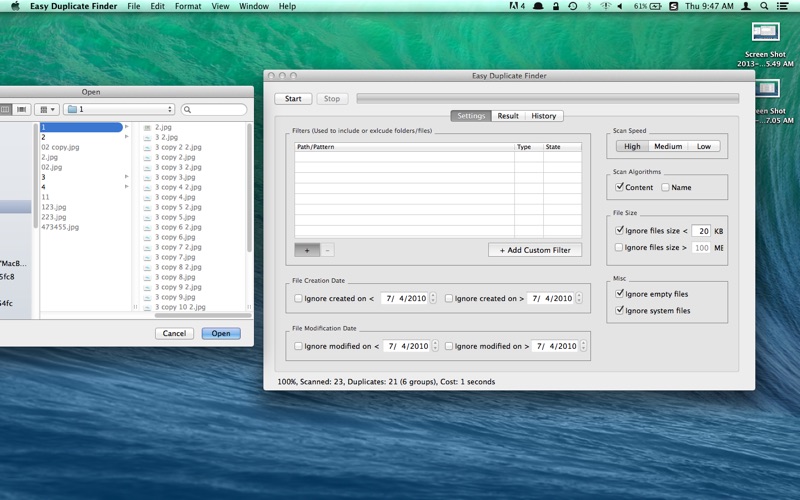Open Notification Center list icon
Viewport: 800px width, 500px height.
(x=782, y=6)
